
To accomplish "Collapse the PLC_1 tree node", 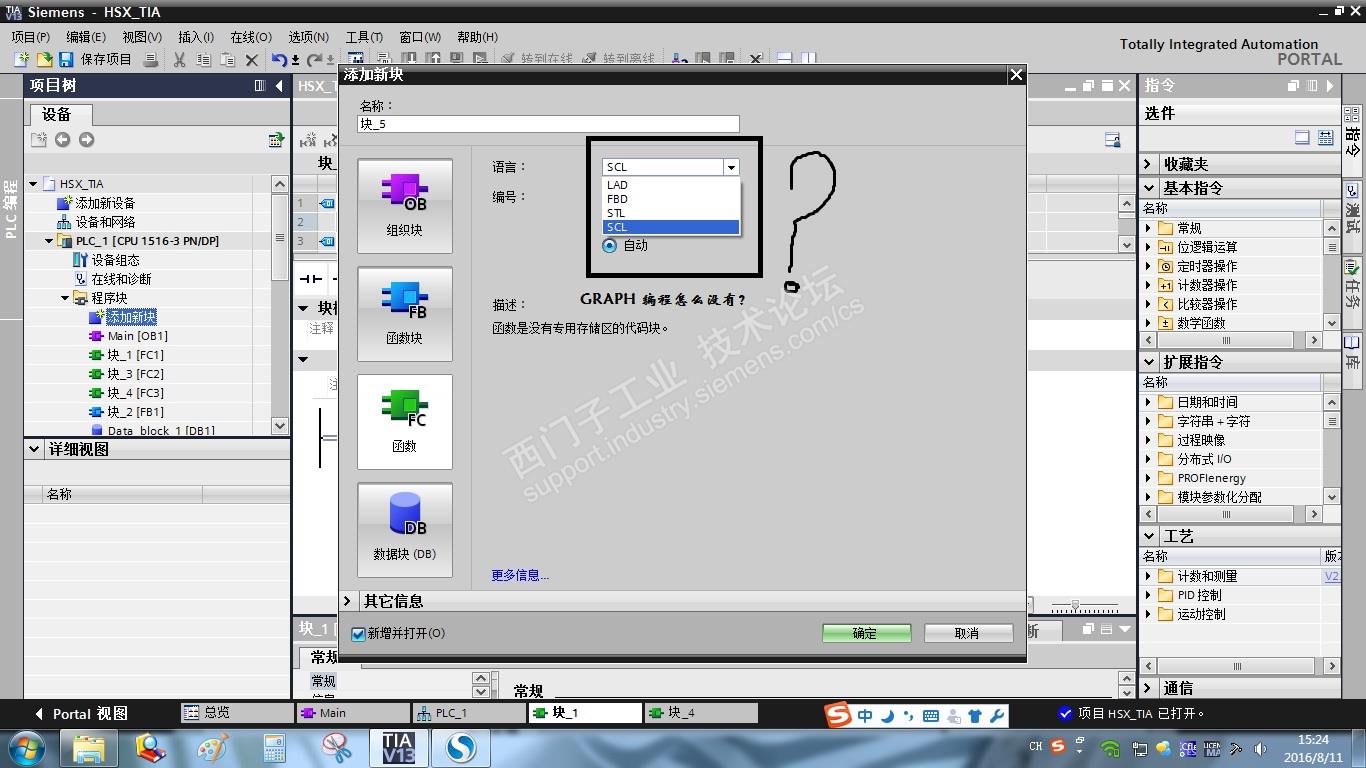I will (x=49, y=241).
